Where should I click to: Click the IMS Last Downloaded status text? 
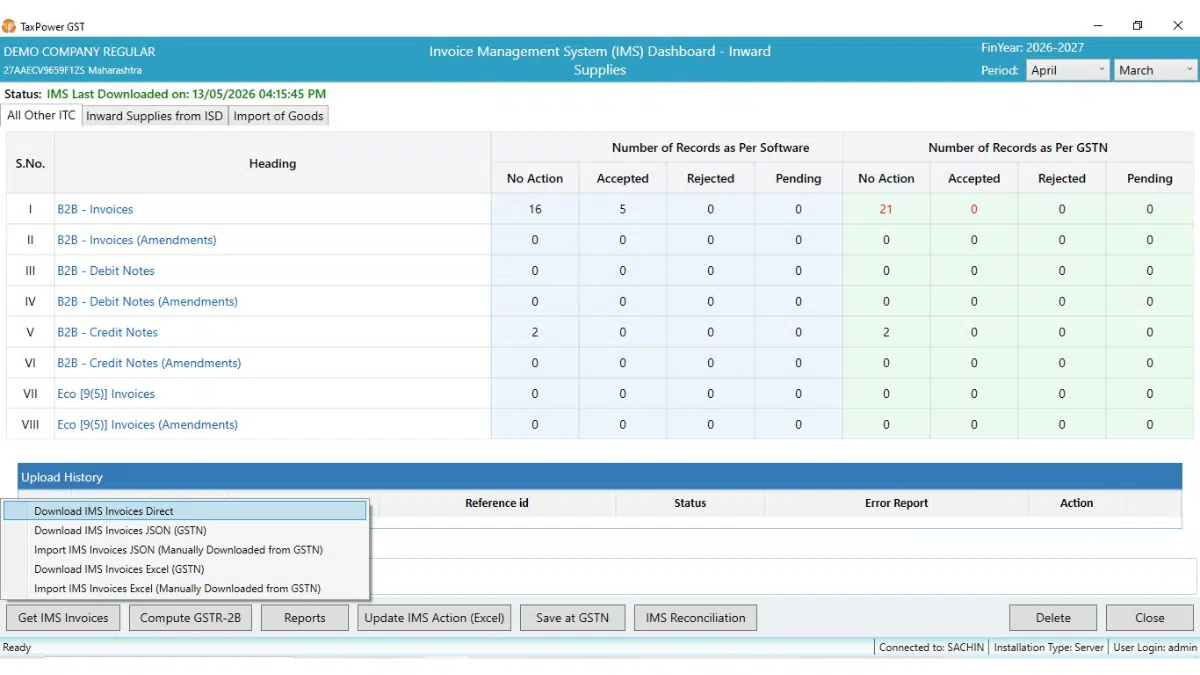(186, 94)
